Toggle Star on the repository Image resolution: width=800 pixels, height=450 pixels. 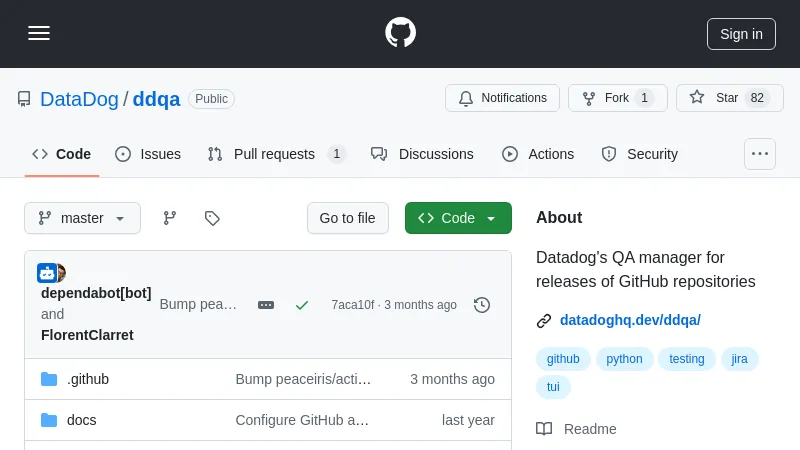point(729,98)
